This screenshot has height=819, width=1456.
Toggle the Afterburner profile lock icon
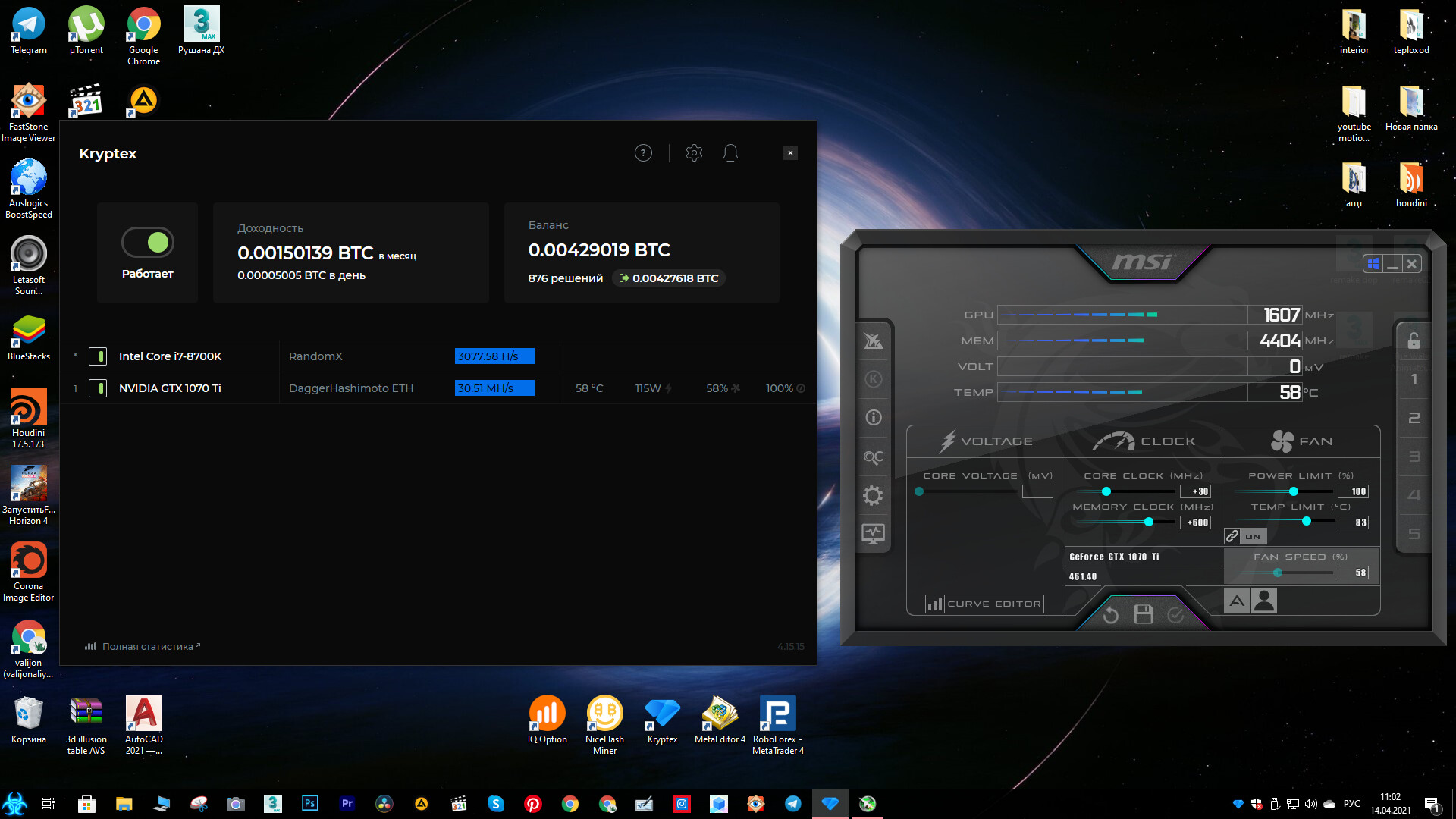[x=1414, y=340]
